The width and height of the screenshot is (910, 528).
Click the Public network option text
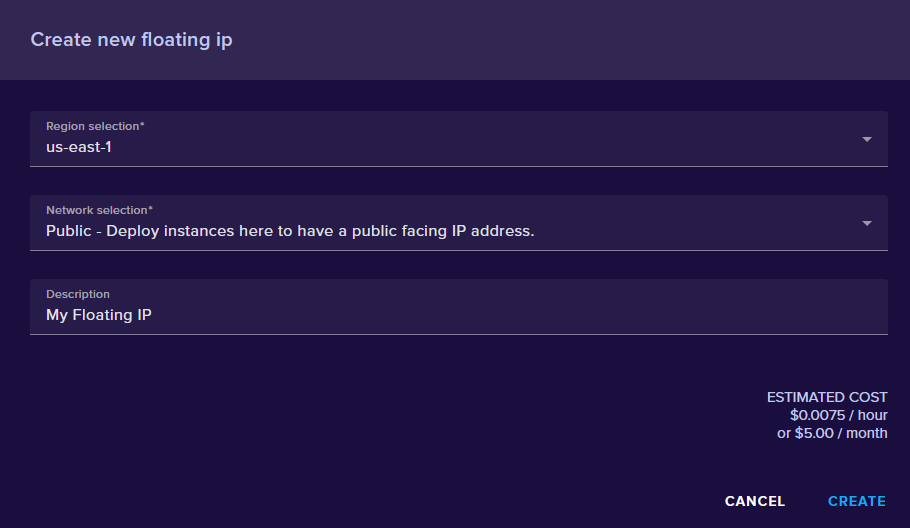coord(290,231)
